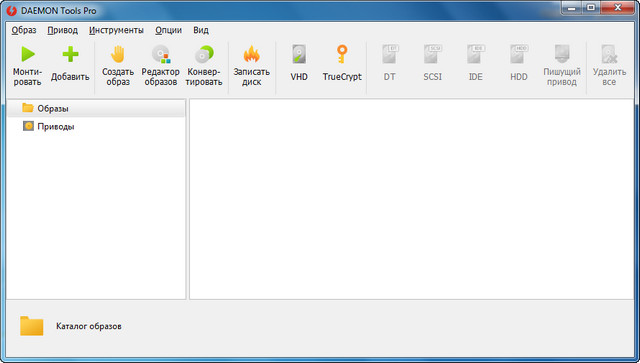Select Приводы in the left tree
This screenshot has height=363, width=640.
[96, 126]
